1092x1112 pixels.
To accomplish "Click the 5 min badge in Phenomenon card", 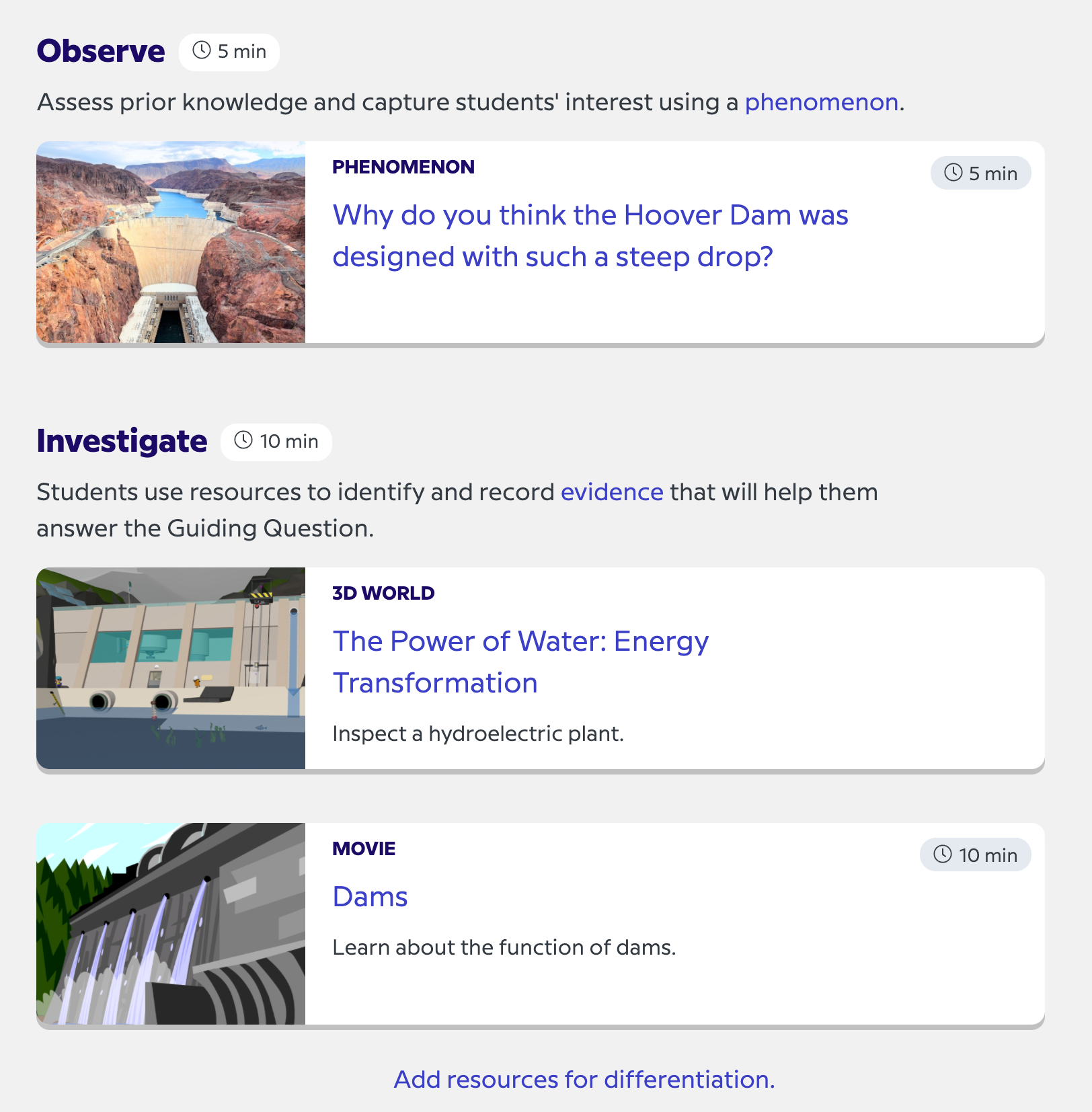I will tap(980, 173).
